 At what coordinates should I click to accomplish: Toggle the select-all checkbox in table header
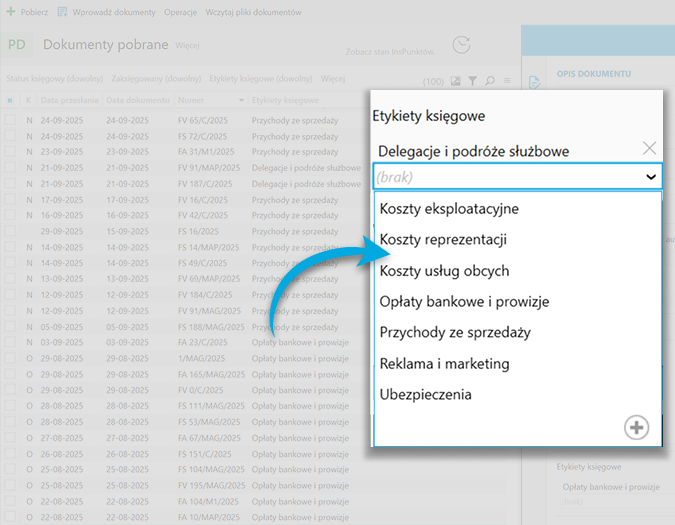pyautogui.click(x=10, y=101)
